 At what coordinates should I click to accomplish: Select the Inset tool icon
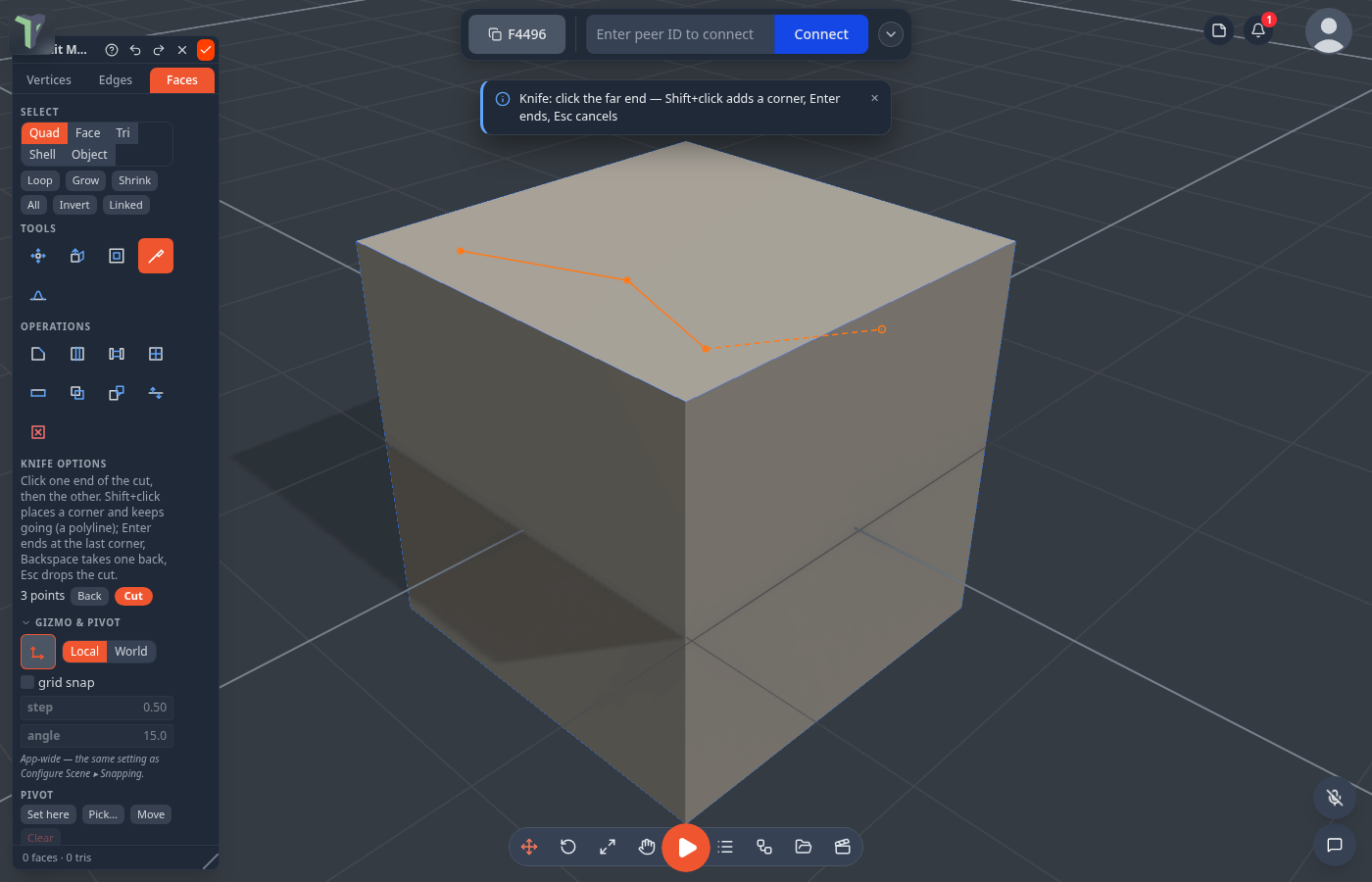click(117, 256)
